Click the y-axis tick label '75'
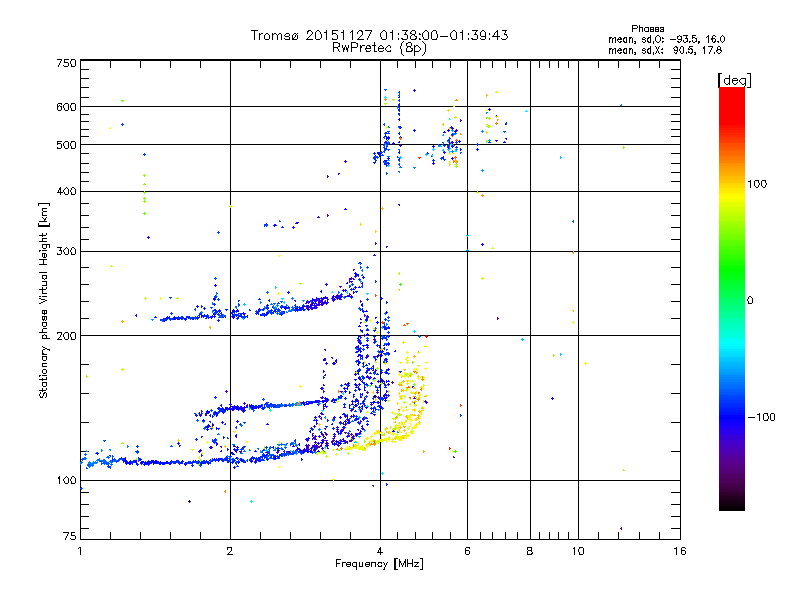 point(70,536)
